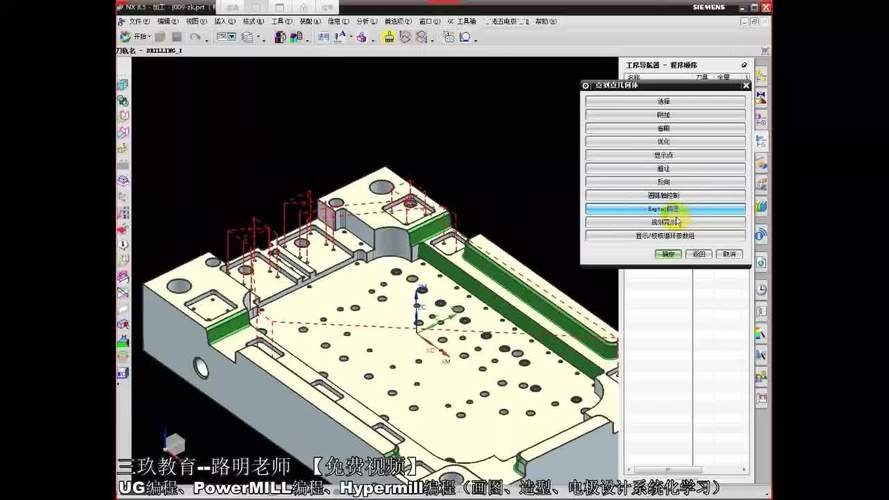Screen dimensions: 889x500
Task: Click the magnifier circle icon ending the top toolbar
Action: coord(465,37)
